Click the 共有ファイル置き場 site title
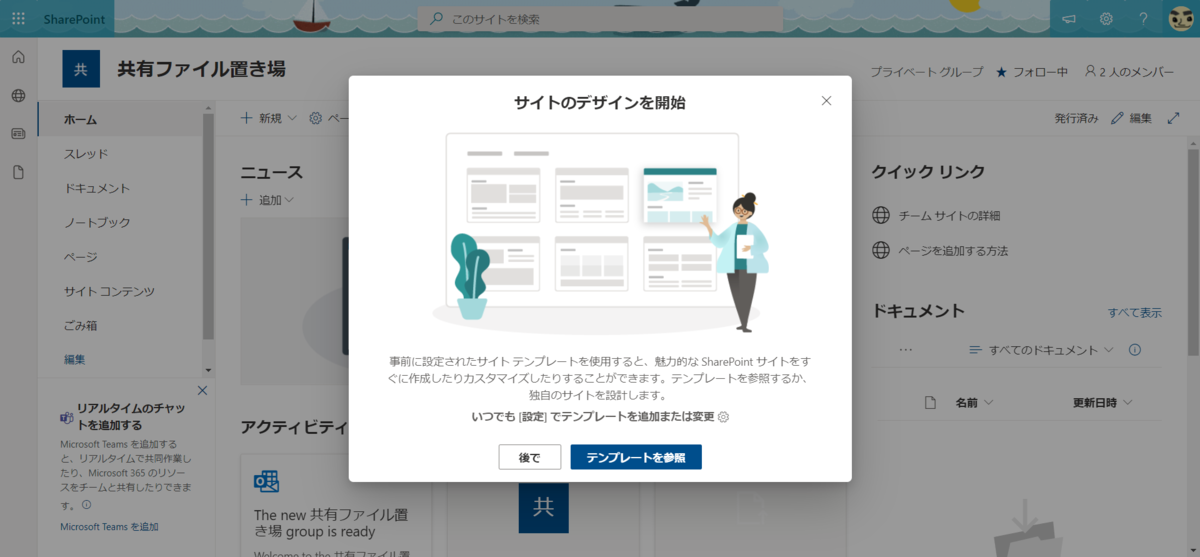This screenshot has width=1200, height=557. (x=202, y=69)
